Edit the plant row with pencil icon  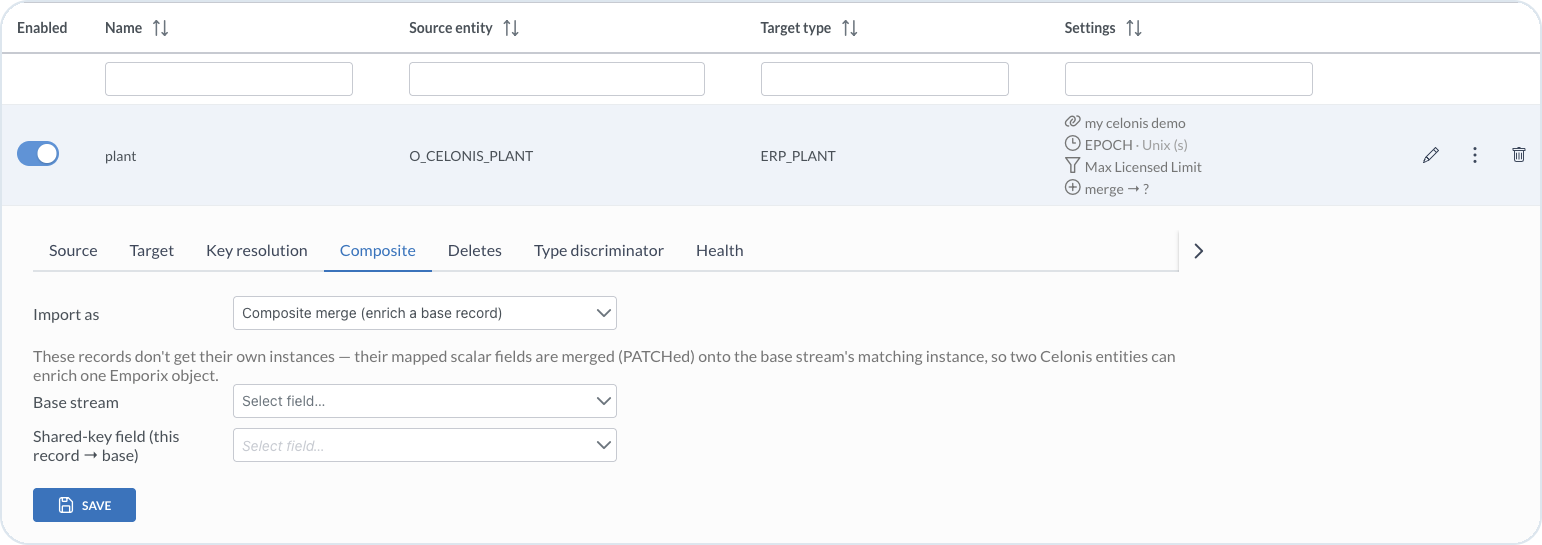point(1431,155)
